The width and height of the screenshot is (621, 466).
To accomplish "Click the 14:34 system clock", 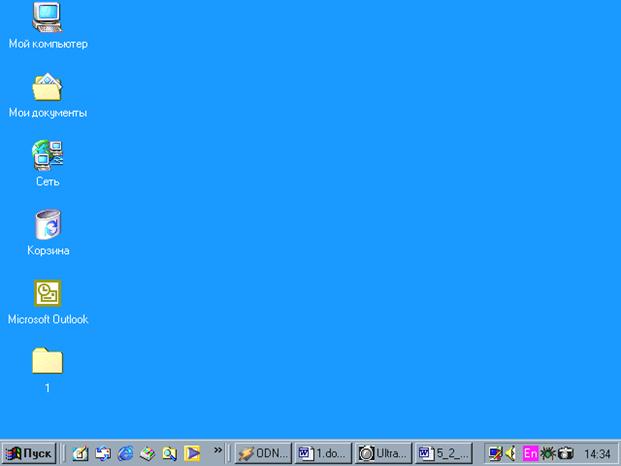I will (x=597, y=454).
